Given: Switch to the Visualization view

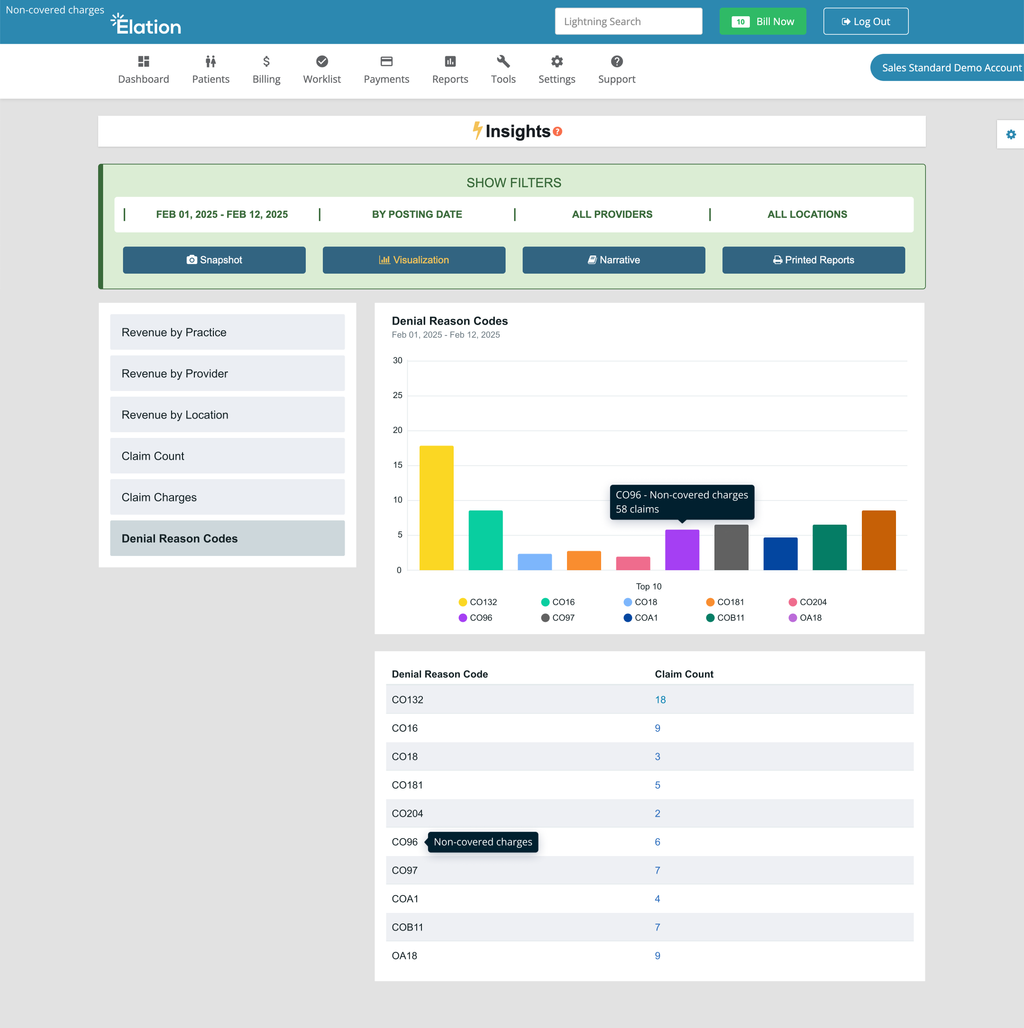Looking at the screenshot, I should coord(414,260).
